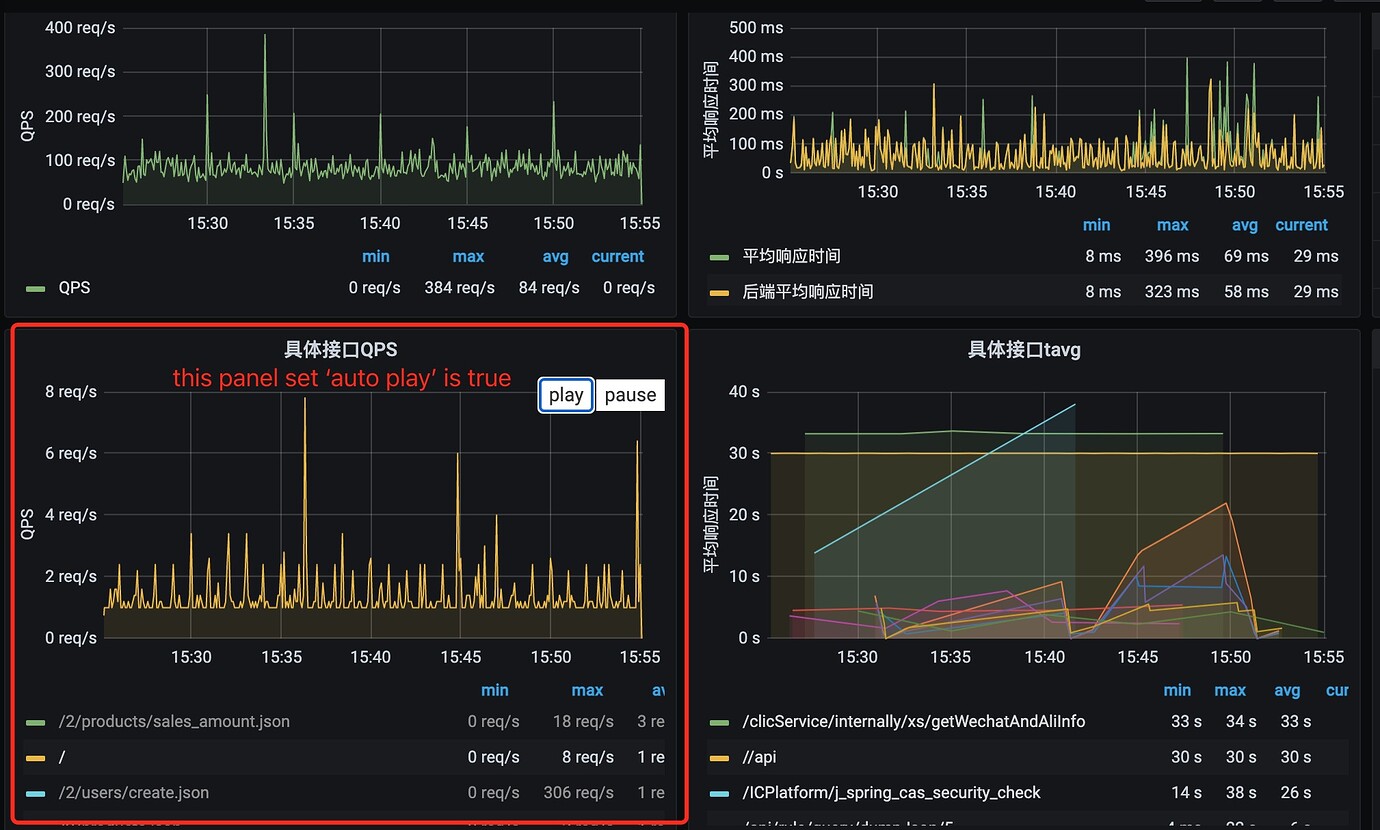Toggle /ICPlatform/j_spring_cas_security_check series

point(892,792)
